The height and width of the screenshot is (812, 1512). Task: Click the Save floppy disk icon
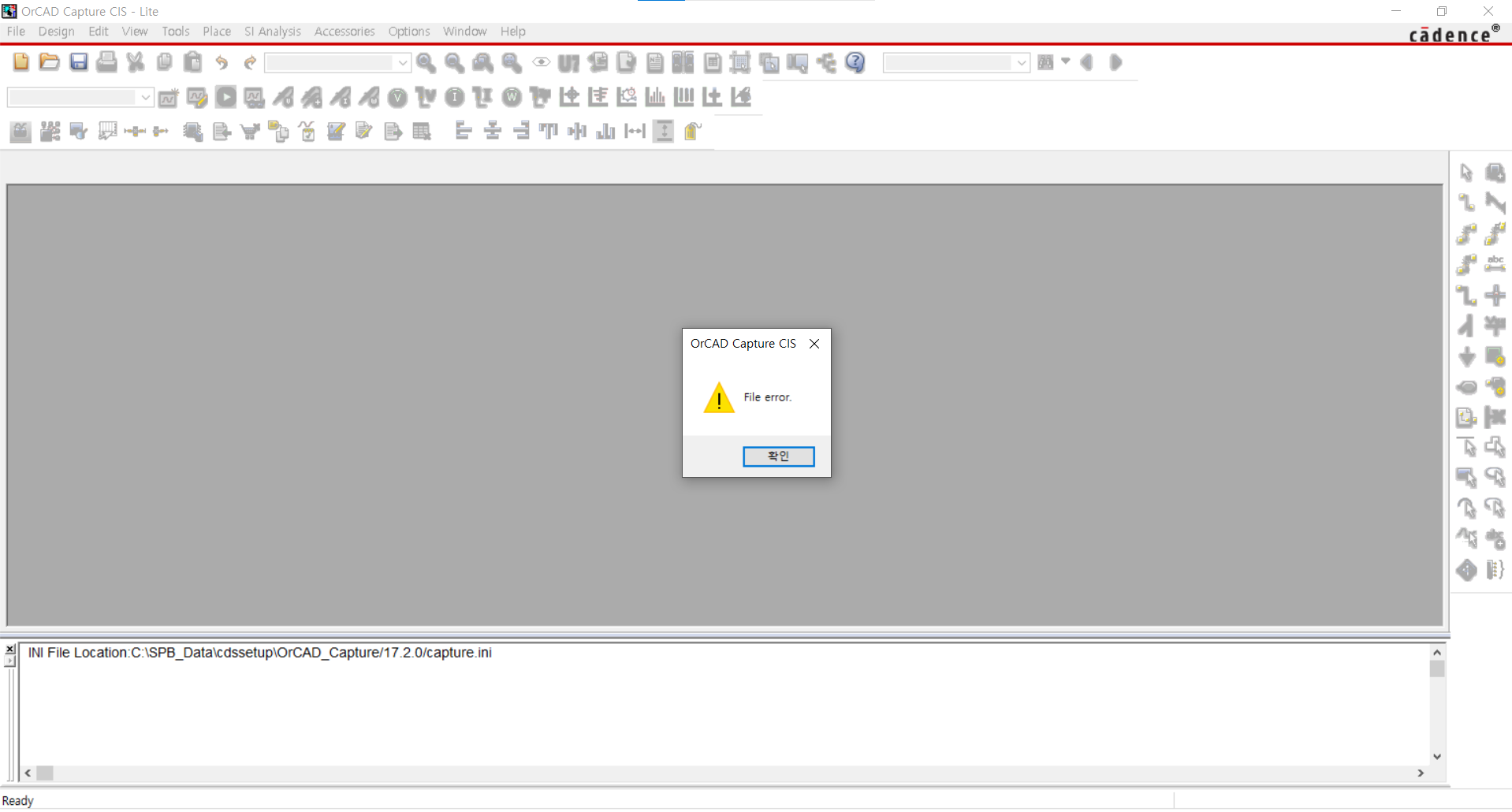78,62
